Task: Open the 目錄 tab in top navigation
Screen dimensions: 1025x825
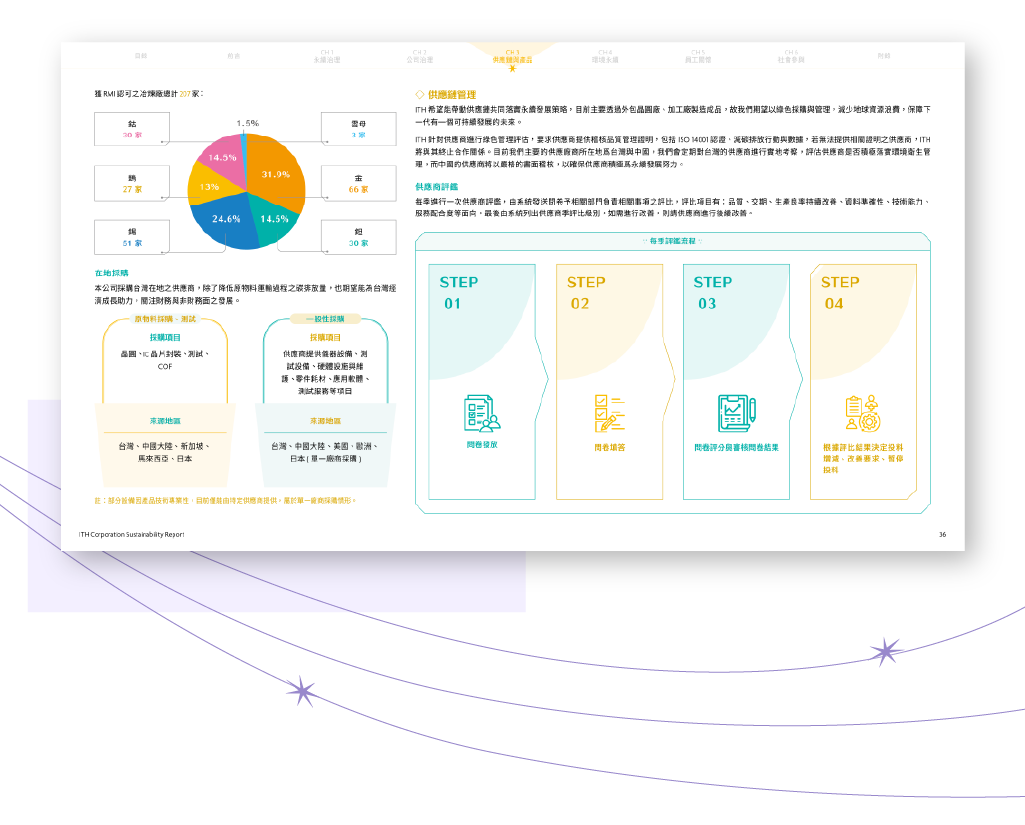Action: point(141,56)
